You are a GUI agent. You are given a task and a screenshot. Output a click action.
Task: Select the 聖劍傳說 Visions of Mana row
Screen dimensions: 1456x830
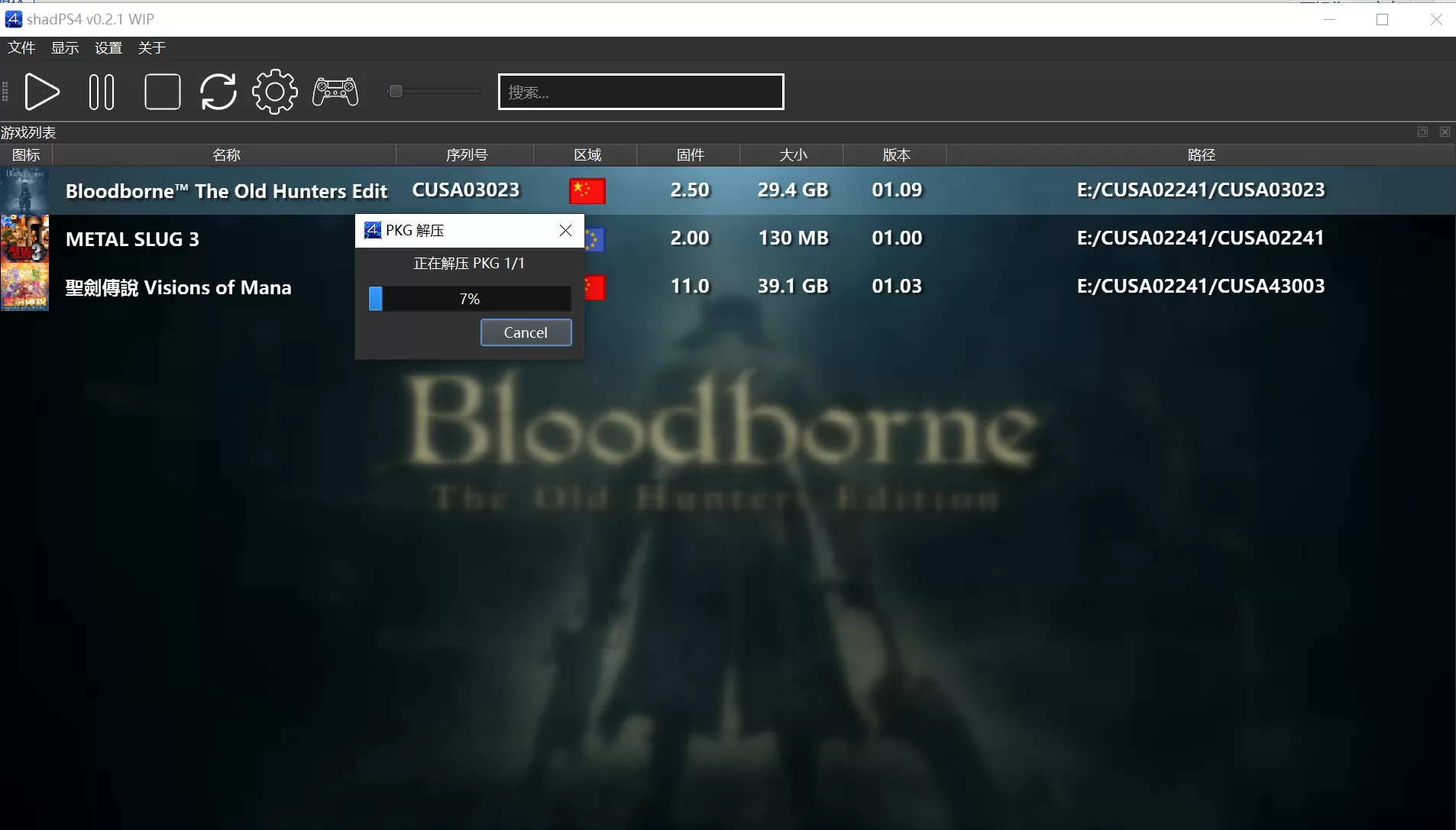[178, 287]
